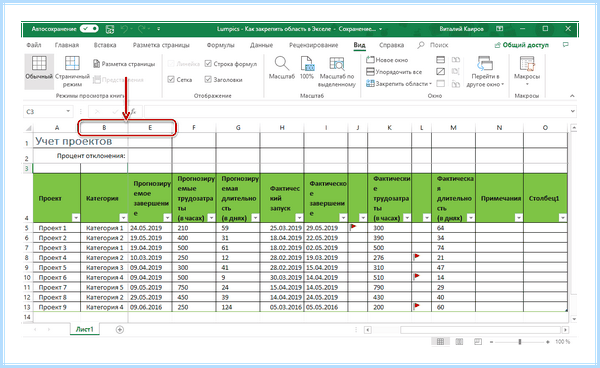Switch to Normal view in status bar

point(440,342)
